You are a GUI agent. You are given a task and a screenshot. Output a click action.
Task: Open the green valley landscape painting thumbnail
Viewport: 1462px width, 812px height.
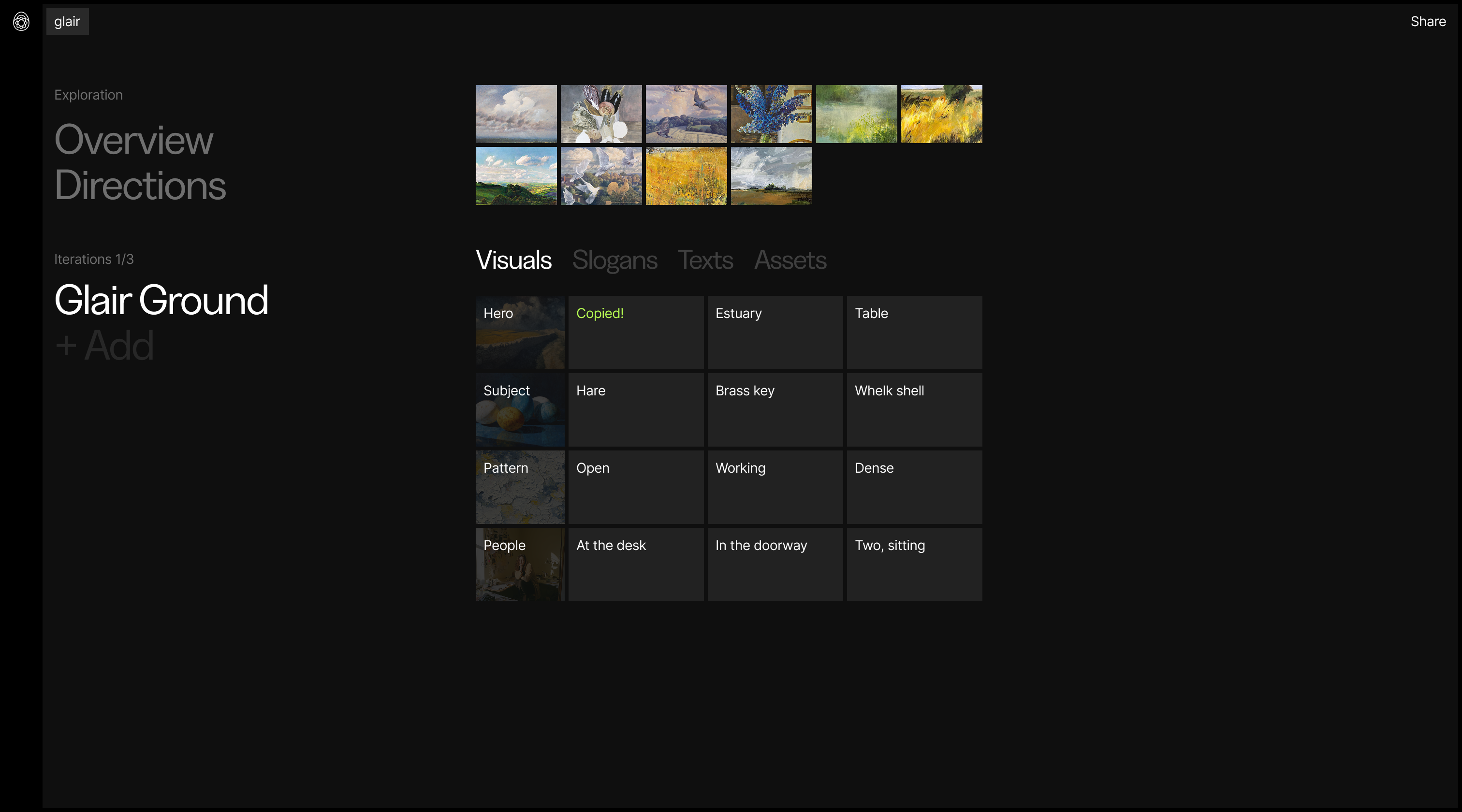[516, 176]
